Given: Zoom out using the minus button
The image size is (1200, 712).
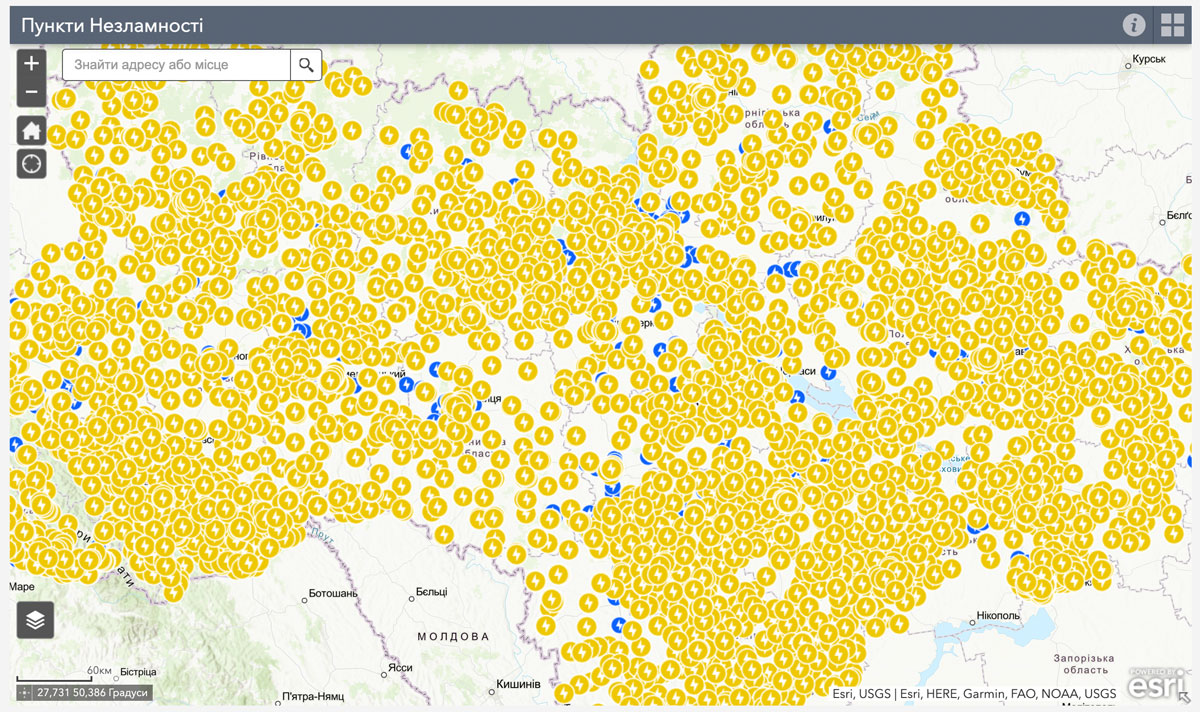Looking at the screenshot, I should (31, 91).
